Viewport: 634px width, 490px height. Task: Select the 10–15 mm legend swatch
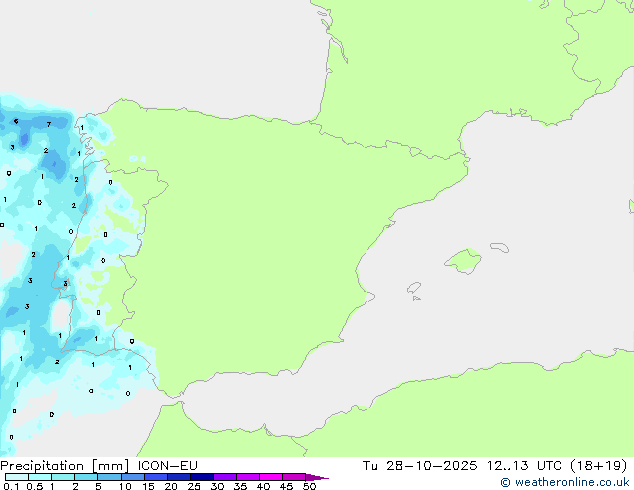click(x=132, y=477)
